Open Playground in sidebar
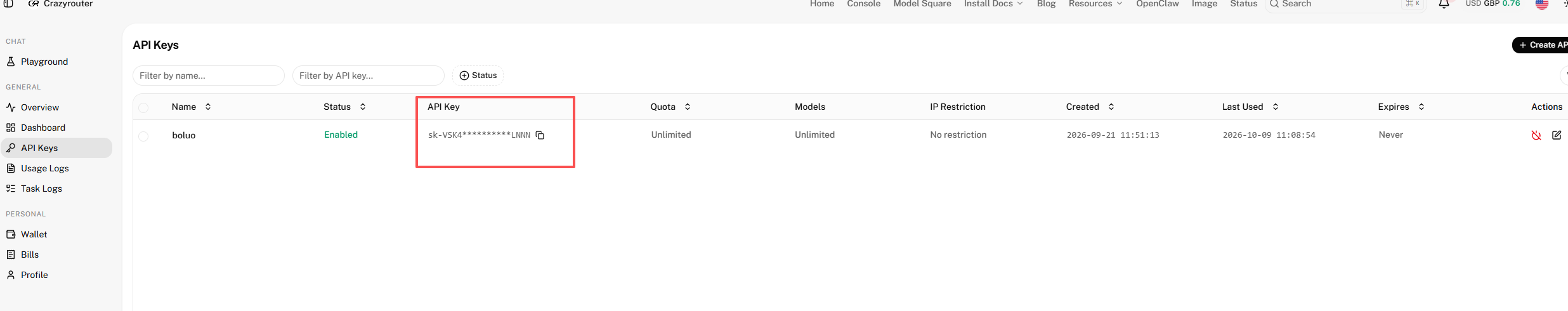The width and height of the screenshot is (1568, 311). tap(56, 62)
